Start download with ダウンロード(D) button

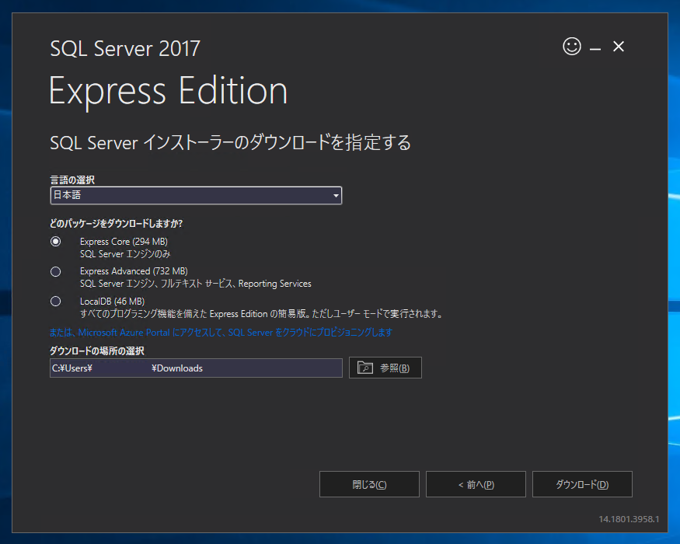point(582,484)
